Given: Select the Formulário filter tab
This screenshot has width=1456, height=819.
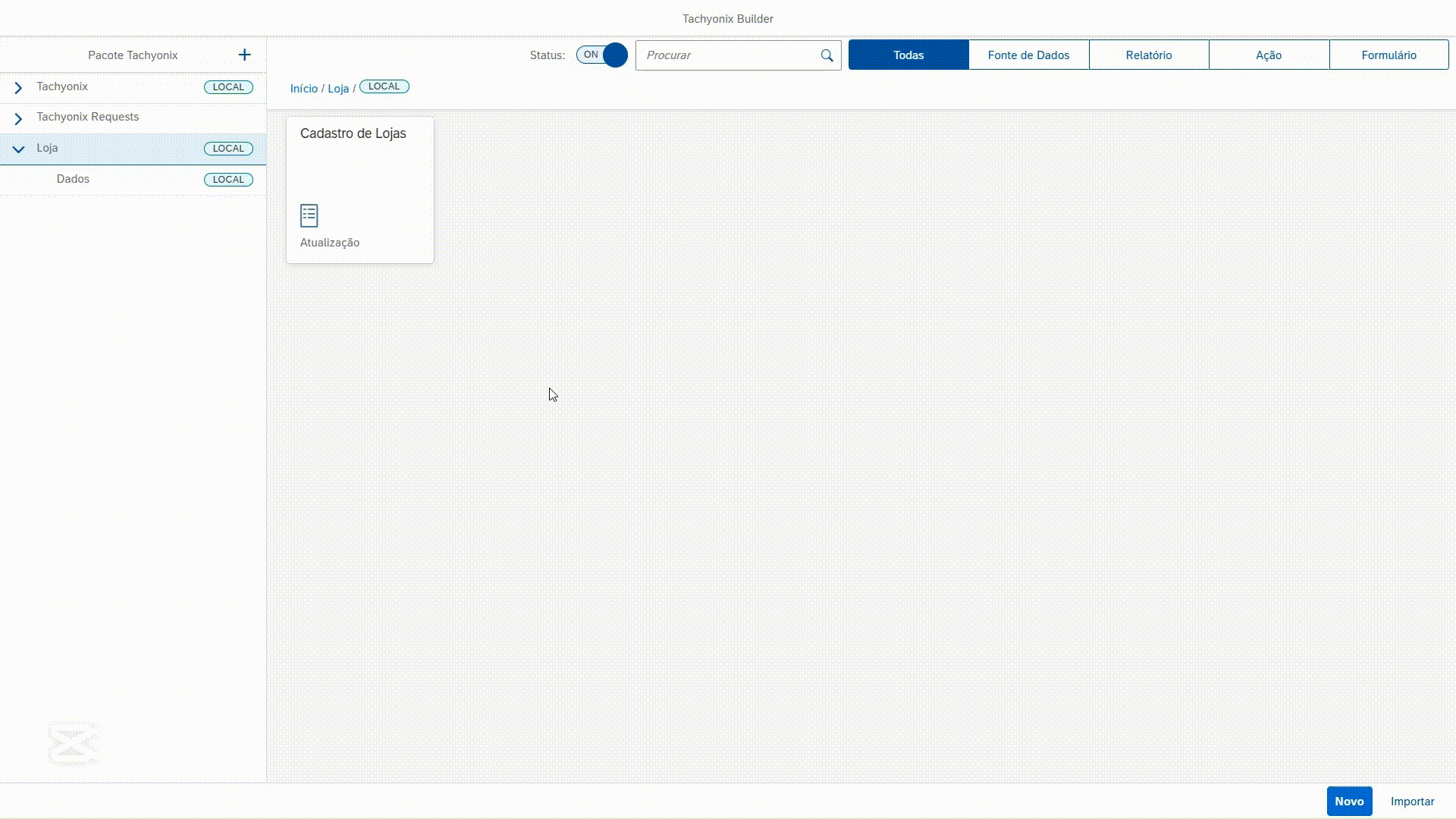Looking at the screenshot, I should pyautogui.click(x=1388, y=55).
